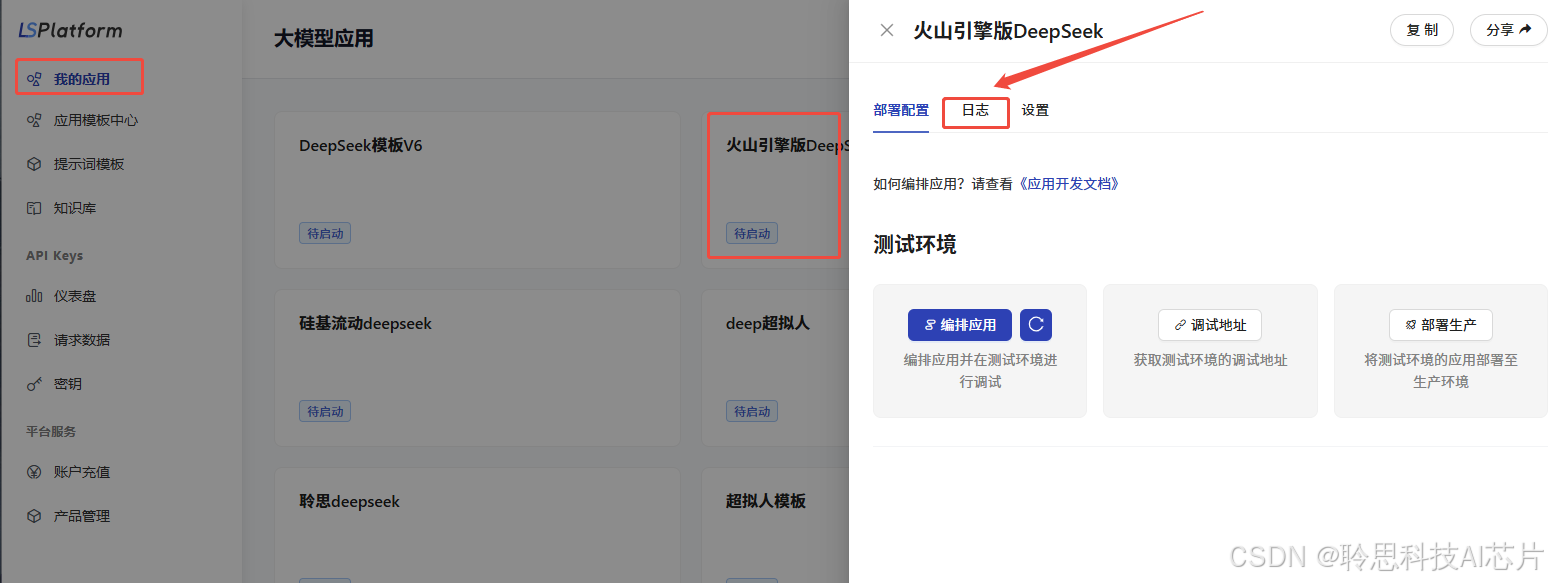Open 密钥 menu item
The image size is (1548, 583).
(68, 384)
